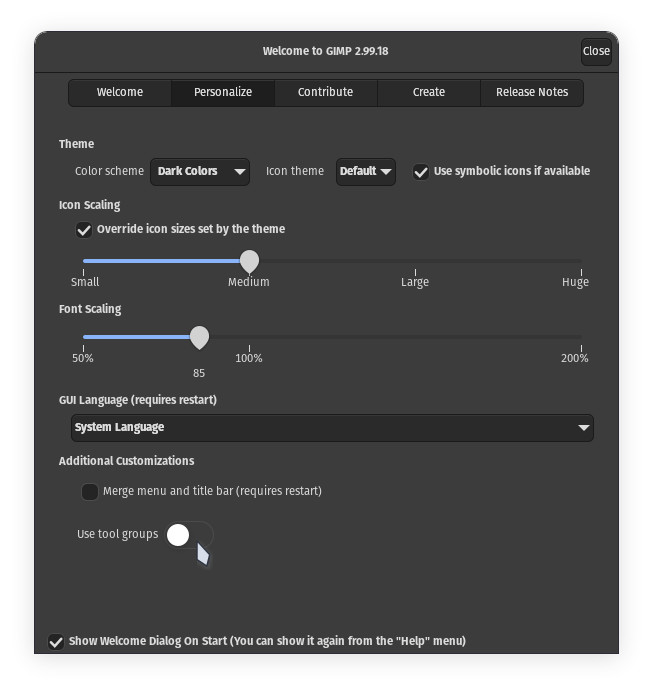Uncheck Override icon sizes set by theme
Image resolution: width=653 pixels, height=691 pixels.
tap(85, 229)
